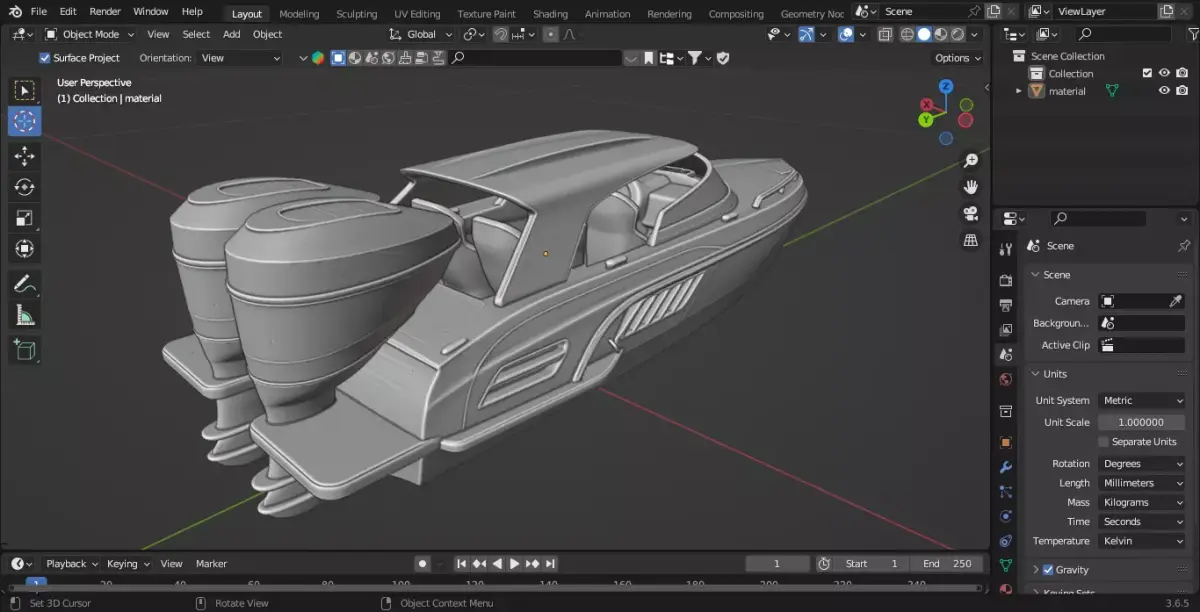This screenshot has height=612, width=1200.
Task: Enable Separate Units checkbox
Action: coord(1103,442)
